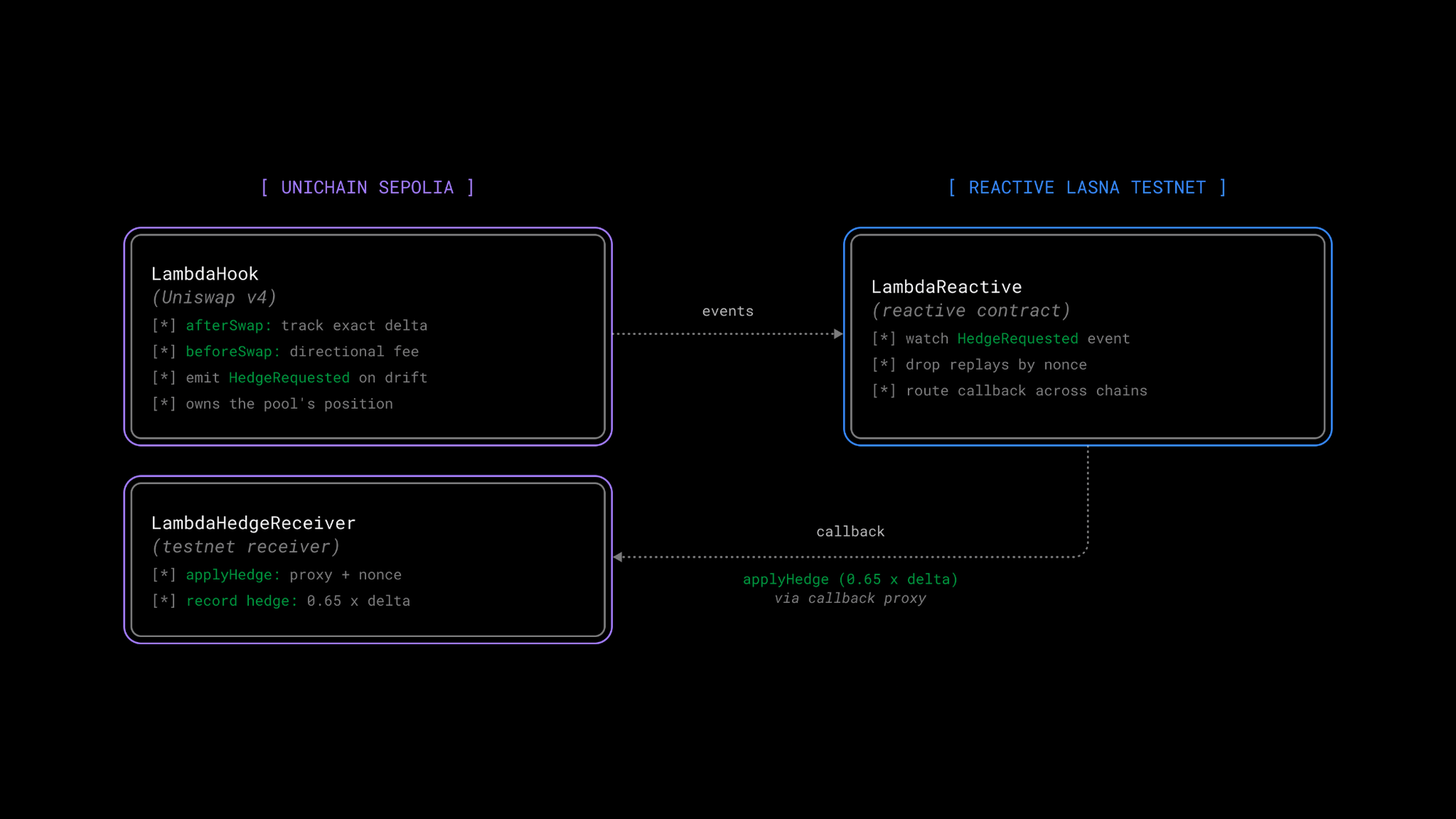Viewport: 1456px width, 819px height.
Task: Click the events arrow label
Action: 728,311
